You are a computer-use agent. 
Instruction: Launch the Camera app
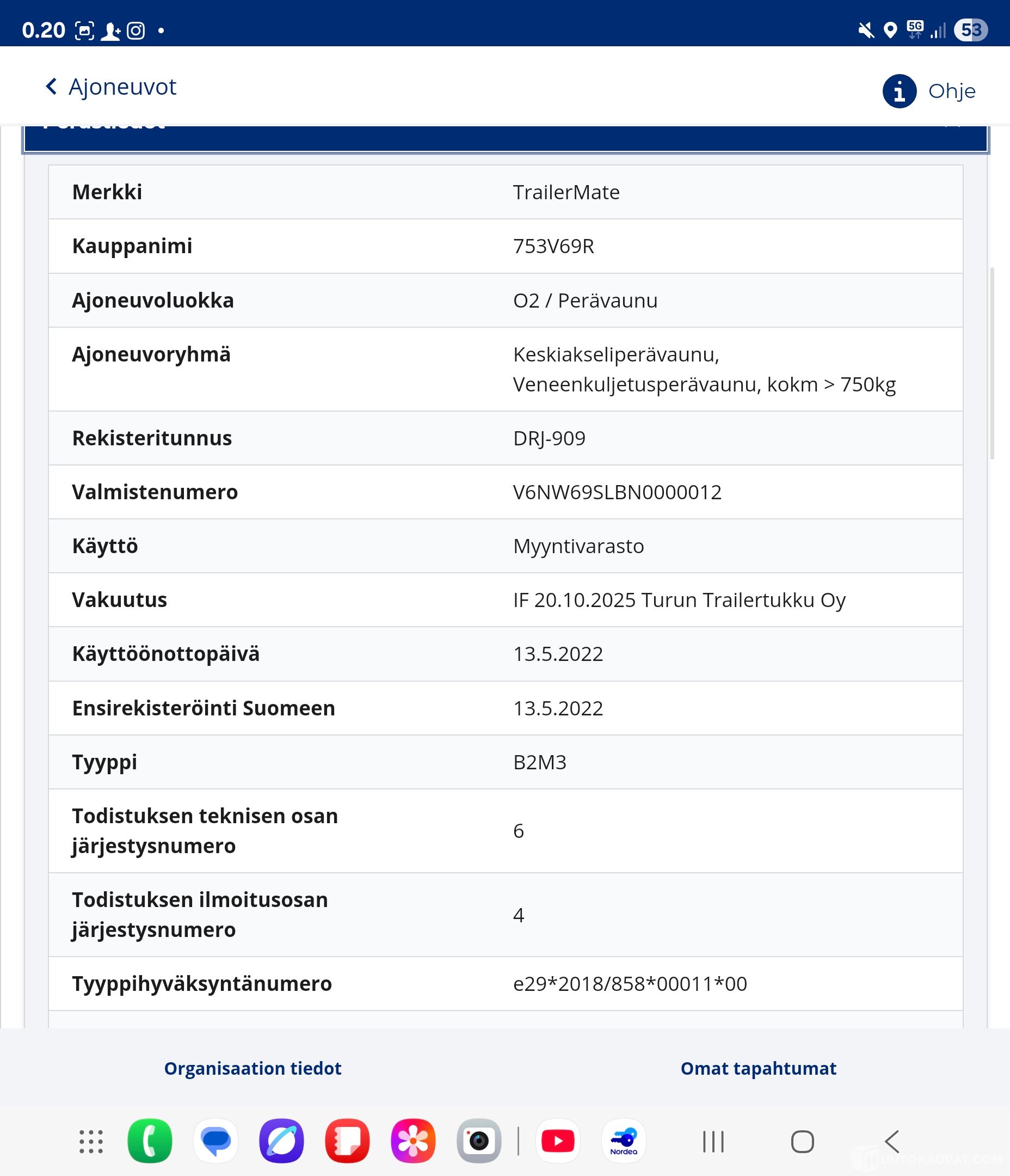(x=479, y=1141)
